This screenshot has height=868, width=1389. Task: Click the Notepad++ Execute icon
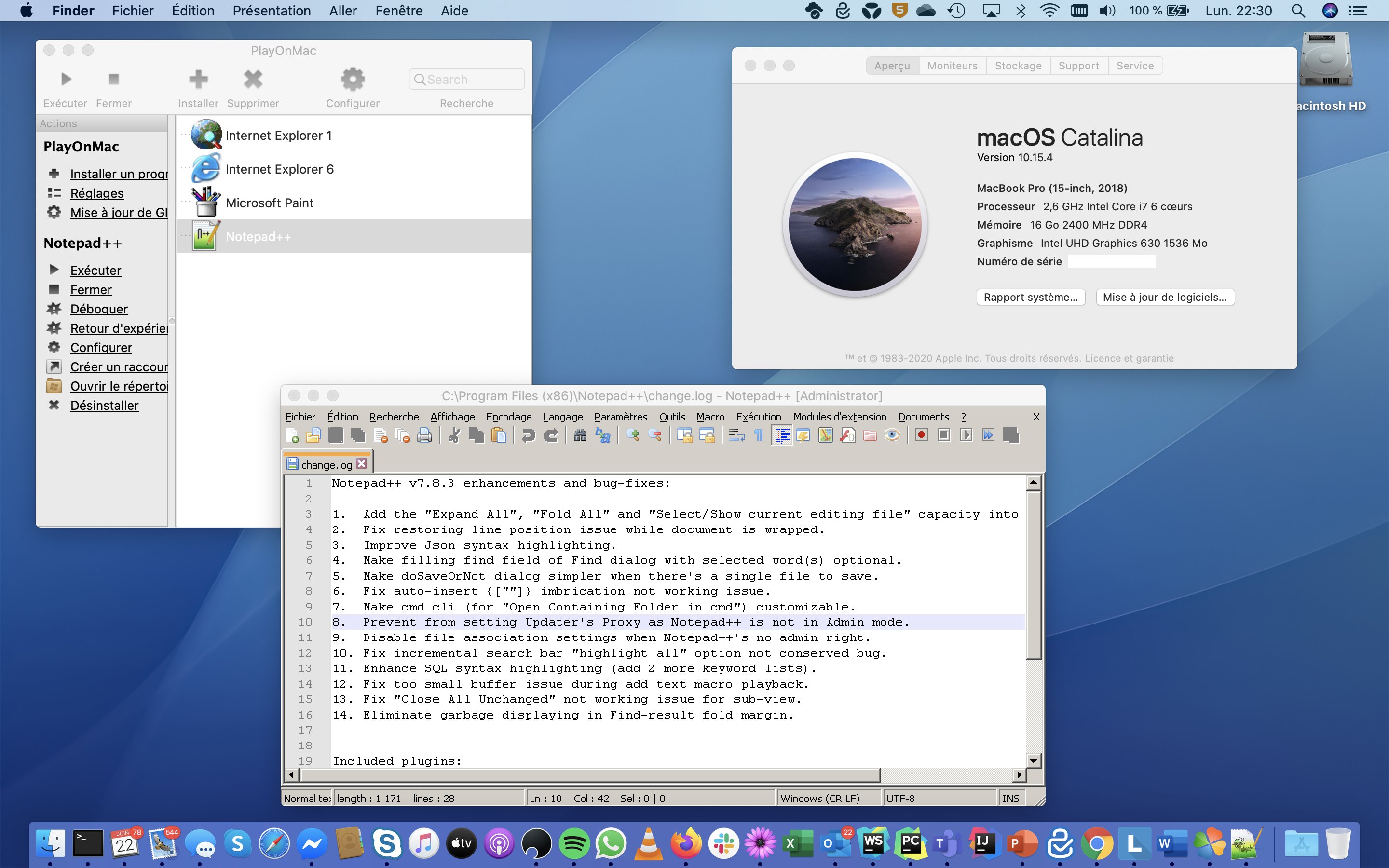pyautogui.click(x=53, y=270)
